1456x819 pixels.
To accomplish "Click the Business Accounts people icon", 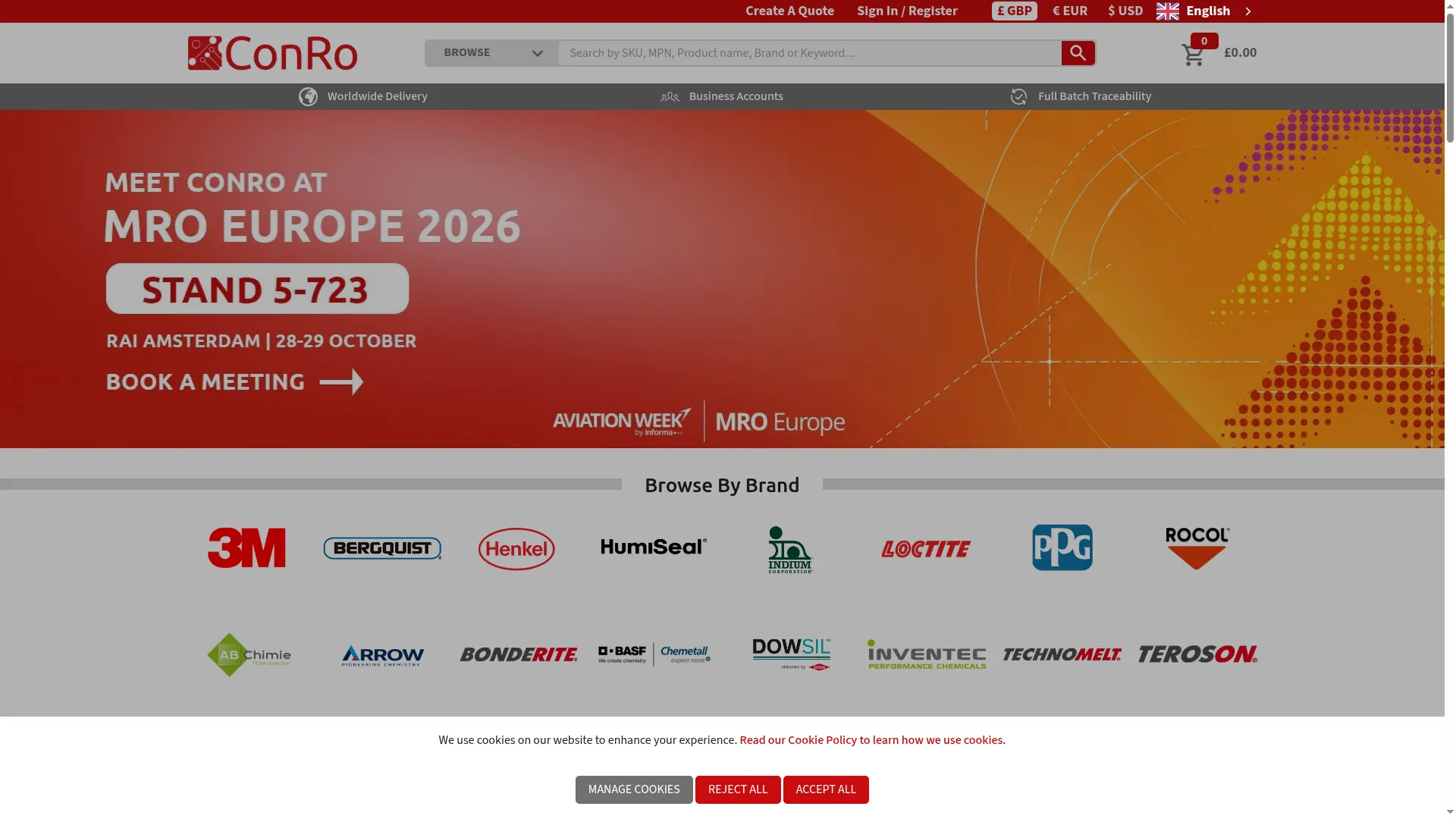I will 670,97.
